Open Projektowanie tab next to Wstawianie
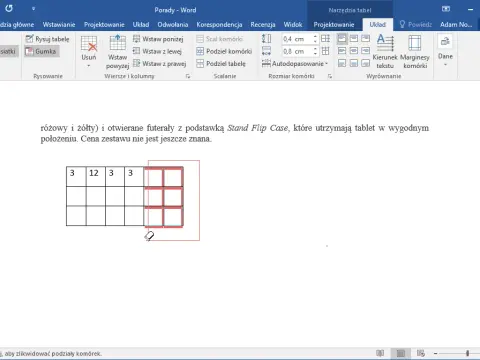Screen dimensions: 480x360 104,24
